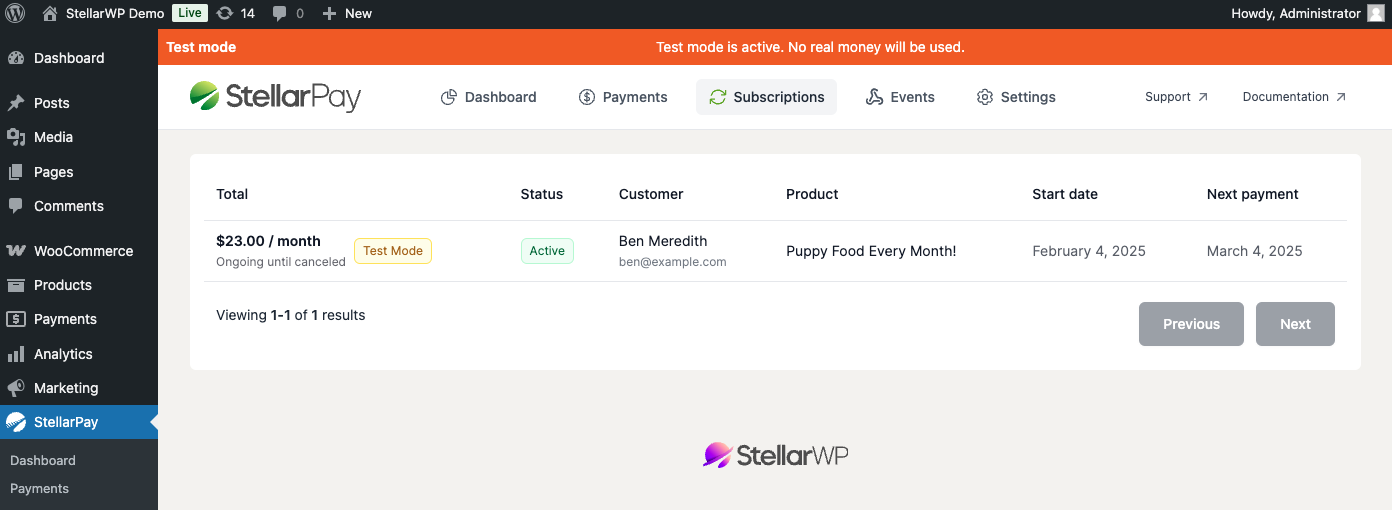This screenshot has height=510, width=1392.
Task: Click the + New button in admin bar
Action: point(347,14)
